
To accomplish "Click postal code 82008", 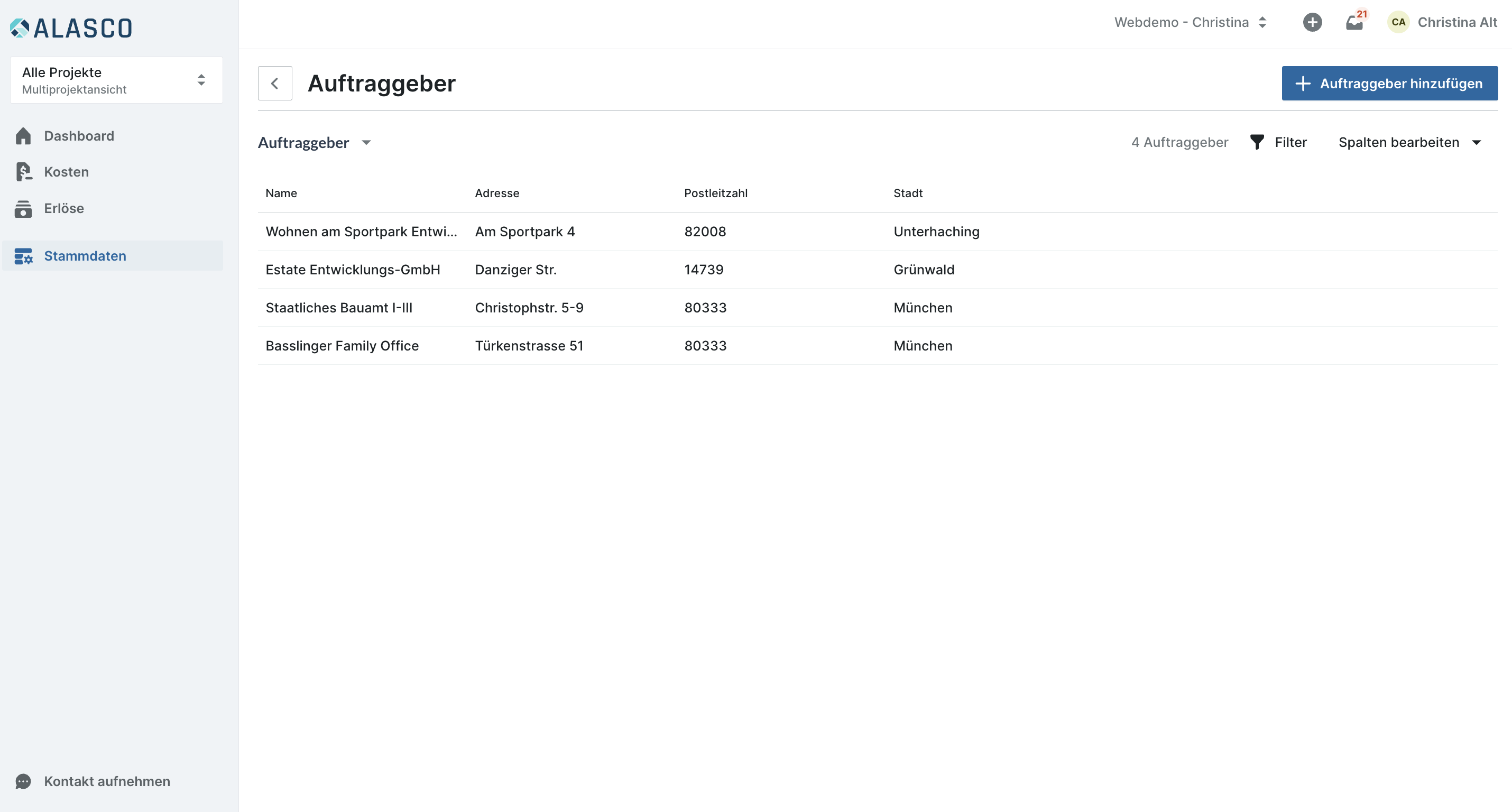I will point(705,232).
